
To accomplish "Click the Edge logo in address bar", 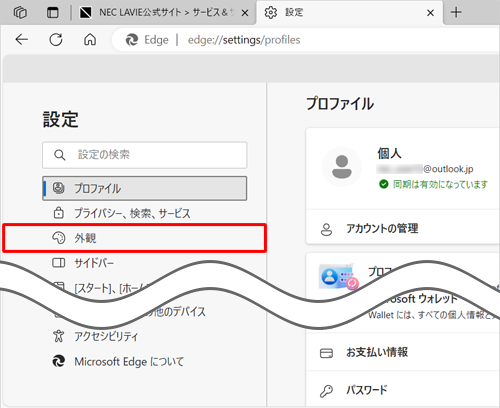I will coord(132,40).
